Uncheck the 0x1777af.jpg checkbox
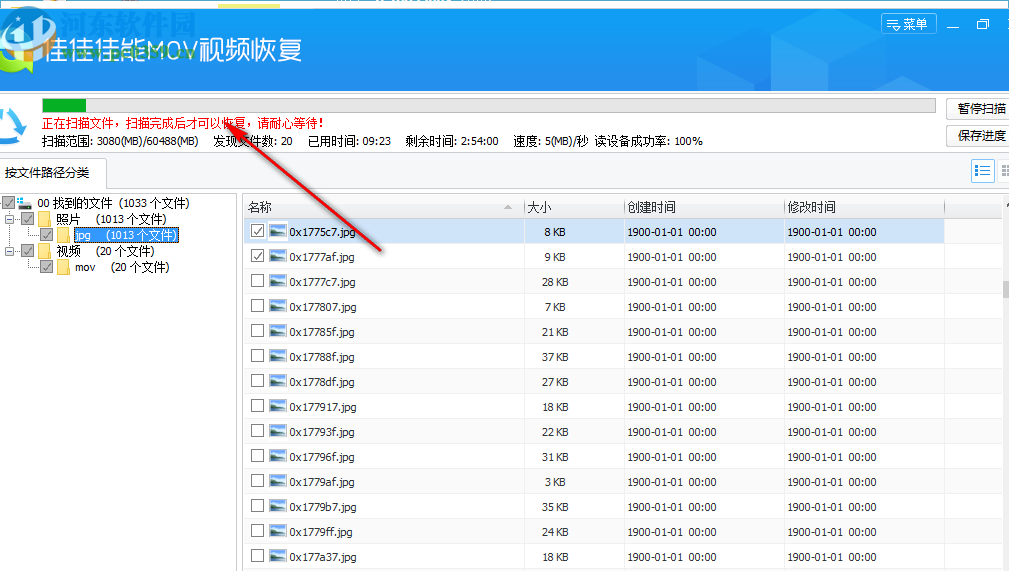1009x571 pixels. pyautogui.click(x=257, y=256)
